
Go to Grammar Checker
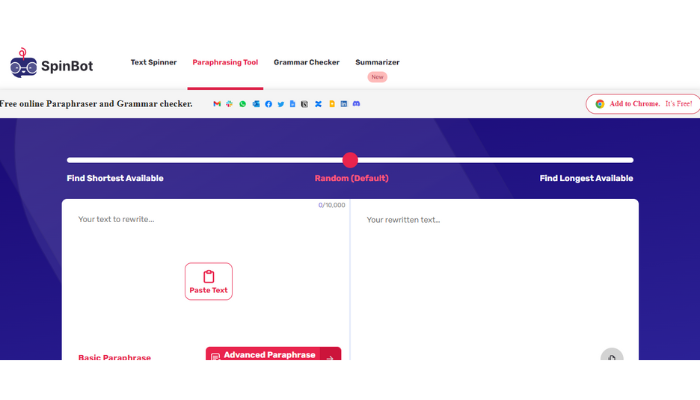(x=306, y=62)
